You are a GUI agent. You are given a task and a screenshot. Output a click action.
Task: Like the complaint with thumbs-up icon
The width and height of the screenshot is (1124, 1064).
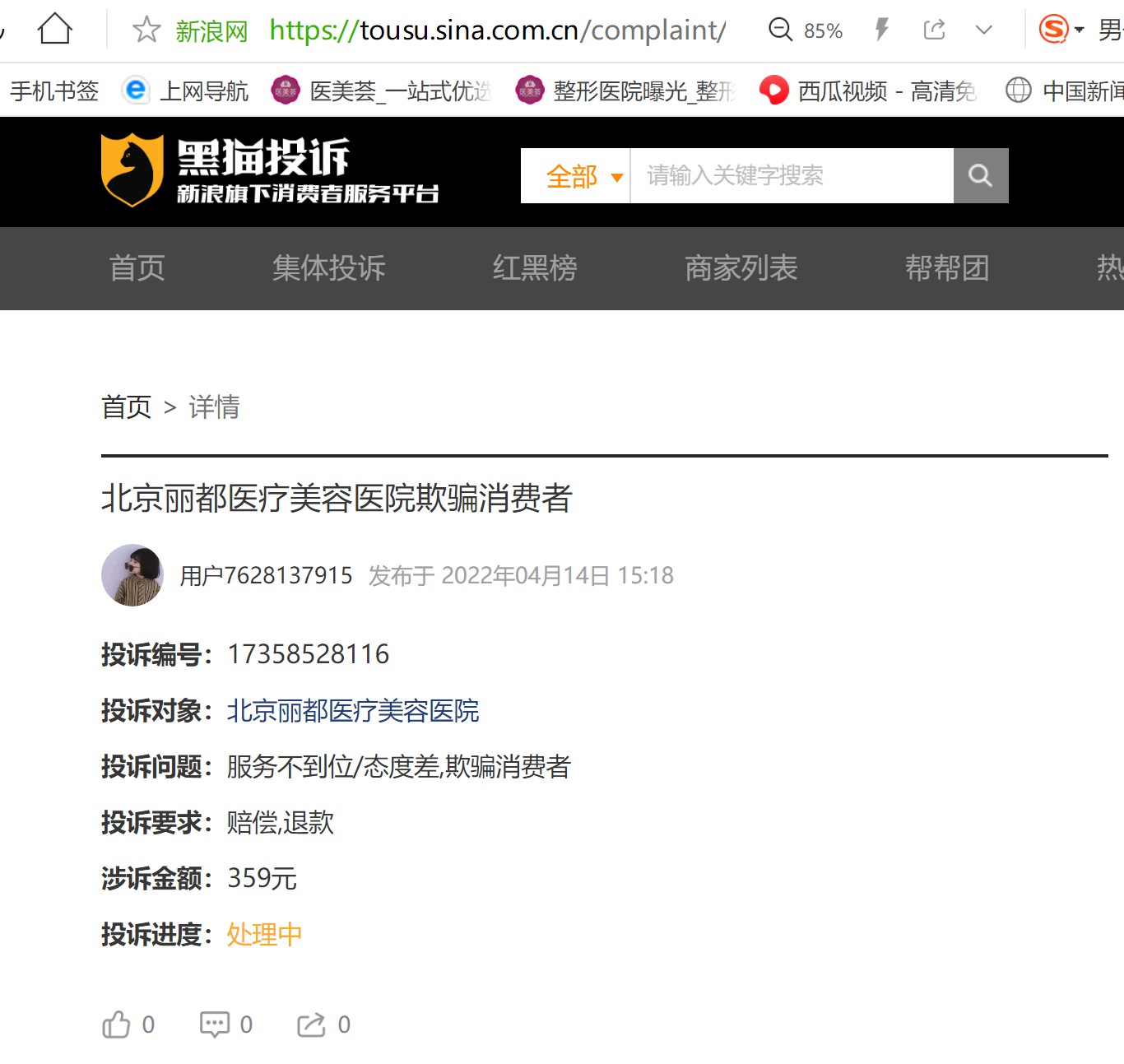coord(116,1025)
